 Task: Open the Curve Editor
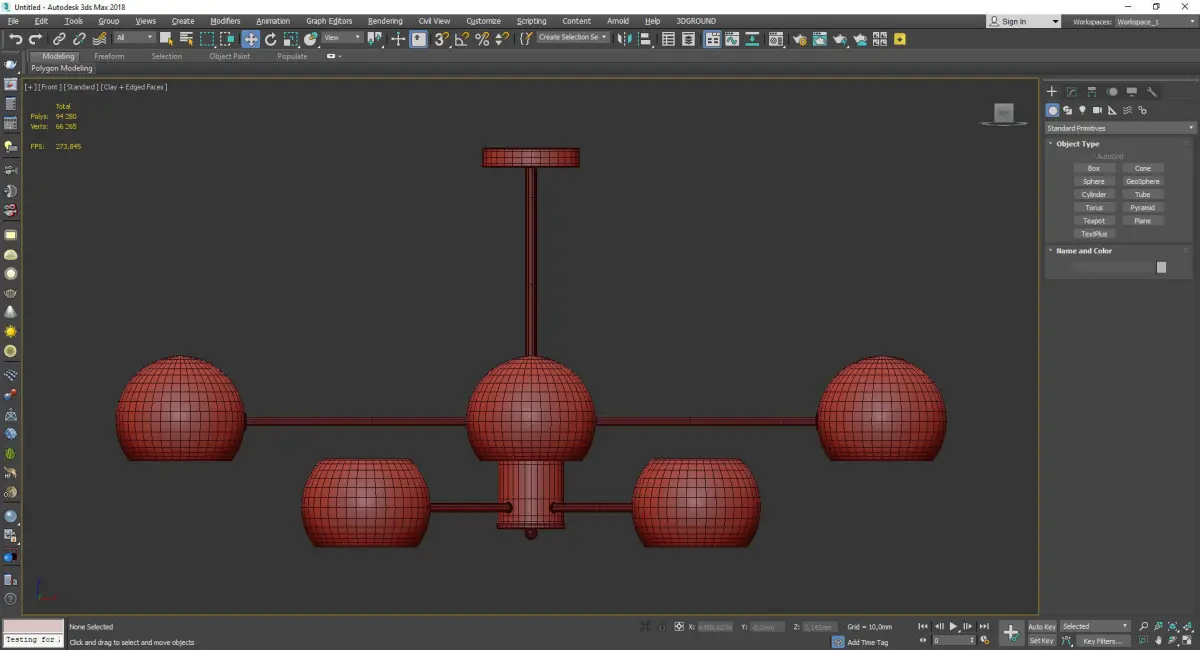click(x=732, y=39)
